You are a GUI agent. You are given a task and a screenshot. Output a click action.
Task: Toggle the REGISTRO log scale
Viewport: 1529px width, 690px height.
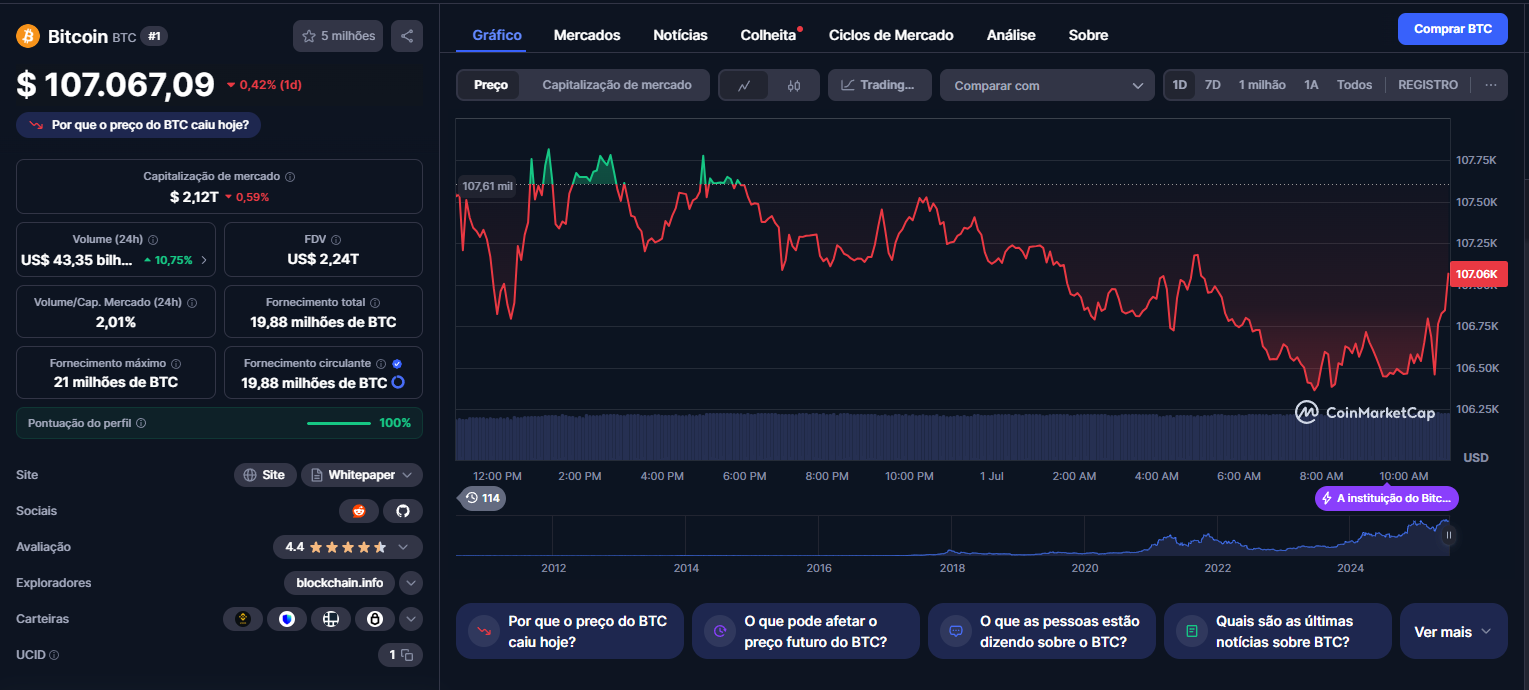point(1428,85)
